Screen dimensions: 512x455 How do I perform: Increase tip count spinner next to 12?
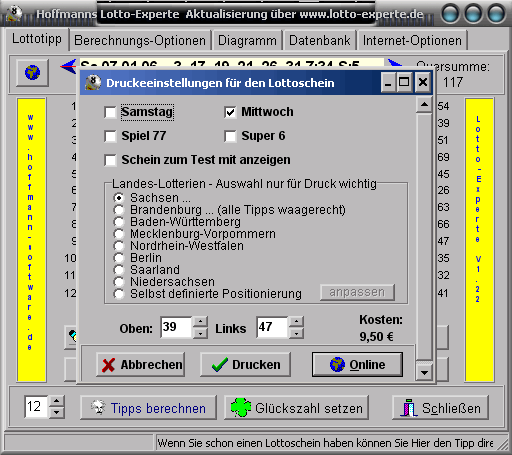[x=57, y=401]
